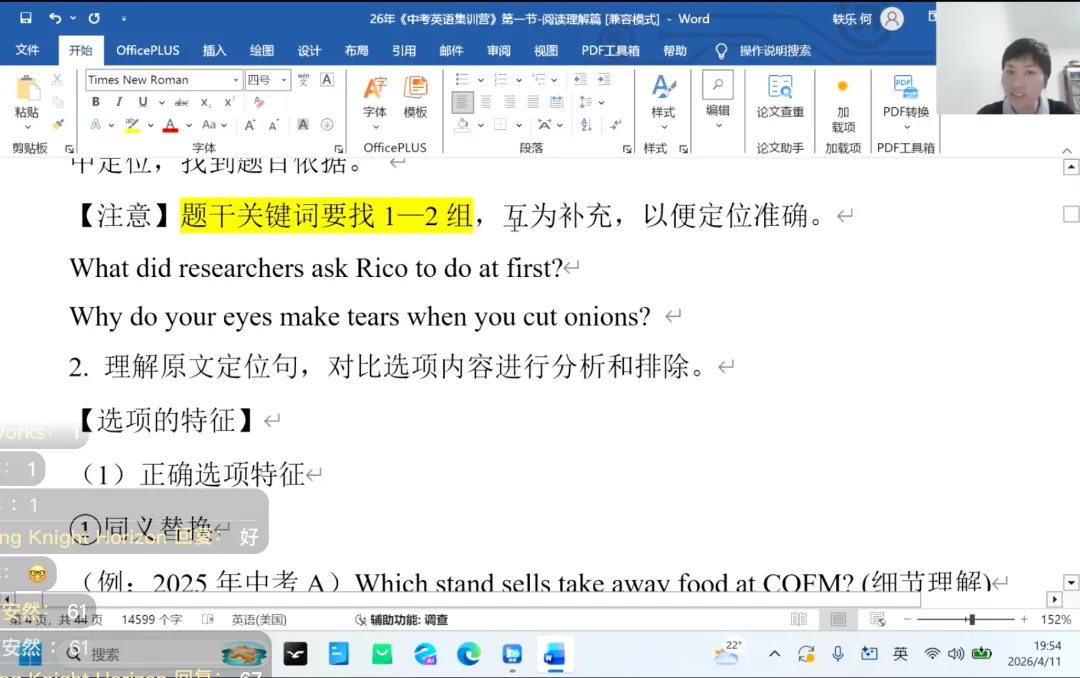Image resolution: width=1080 pixels, height=678 pixels.
Task: Toggle italic formatting
Action: 119,99
